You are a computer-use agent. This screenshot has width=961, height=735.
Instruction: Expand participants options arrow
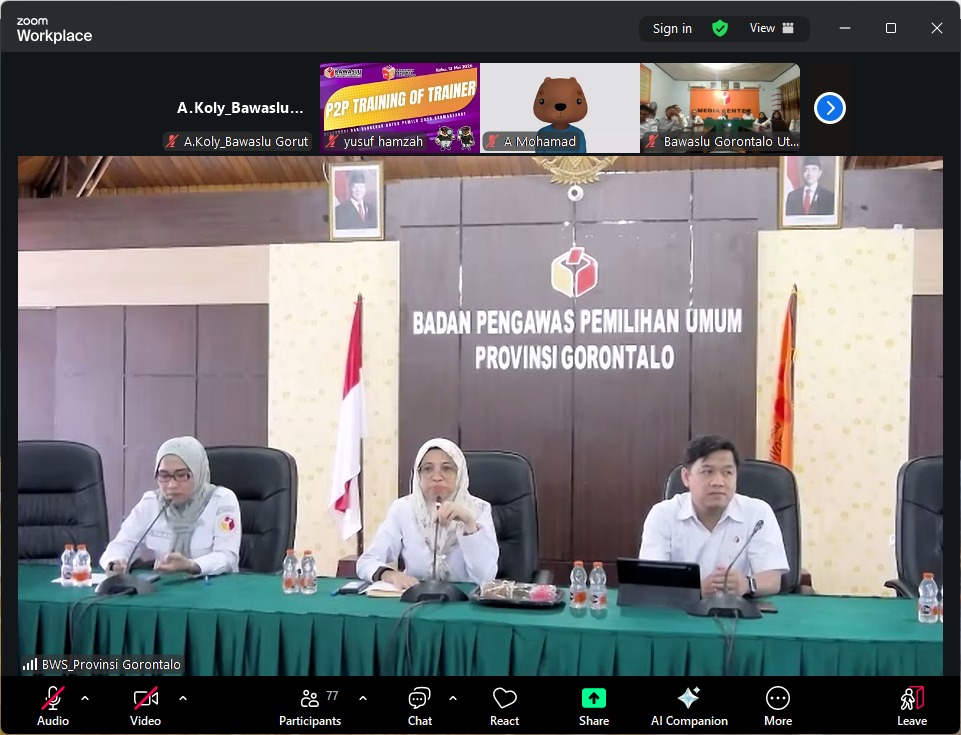pyautogui.click(x=363, y=698)
